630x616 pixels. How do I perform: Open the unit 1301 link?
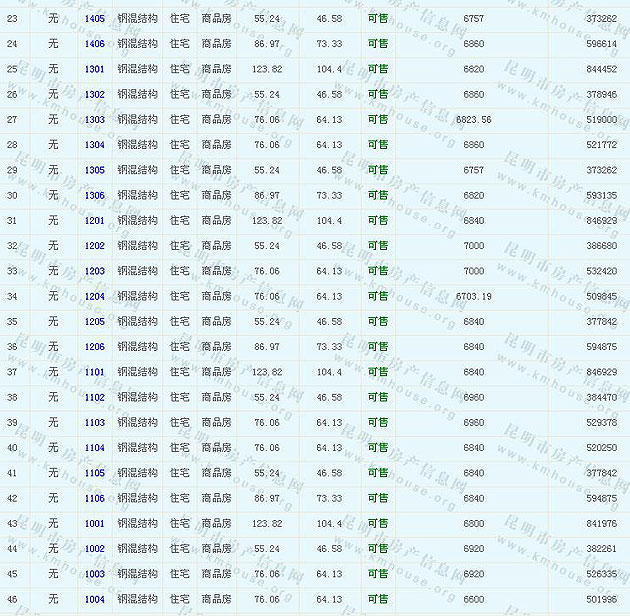94,69
